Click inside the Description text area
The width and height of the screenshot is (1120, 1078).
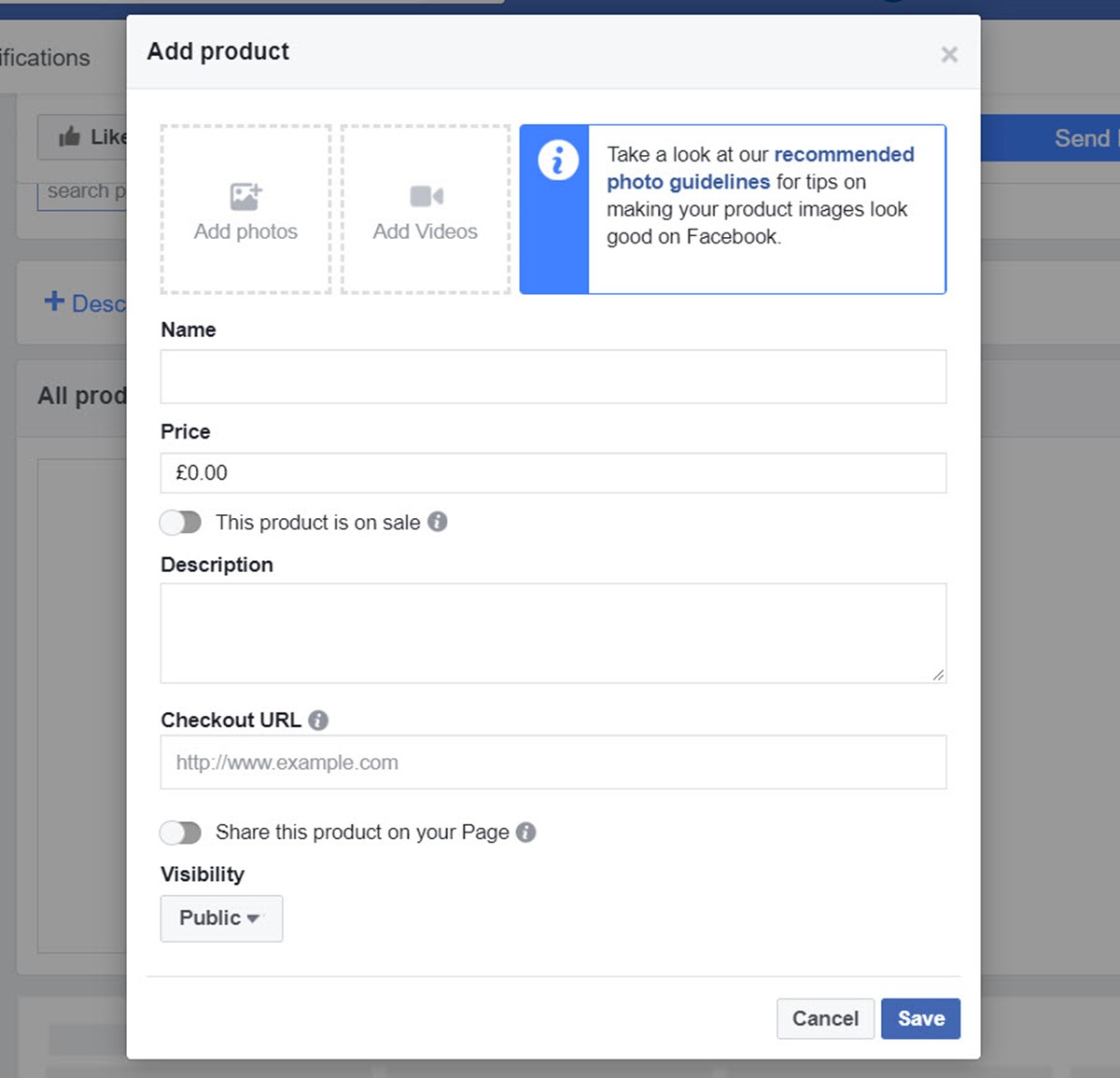[553, 634]
